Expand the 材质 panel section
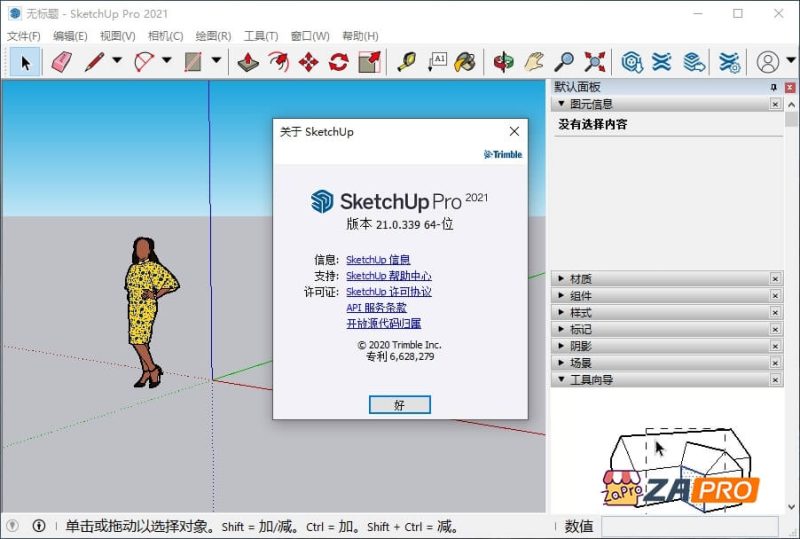Screen dimensions: 800x539 click(x=580, y=279)
